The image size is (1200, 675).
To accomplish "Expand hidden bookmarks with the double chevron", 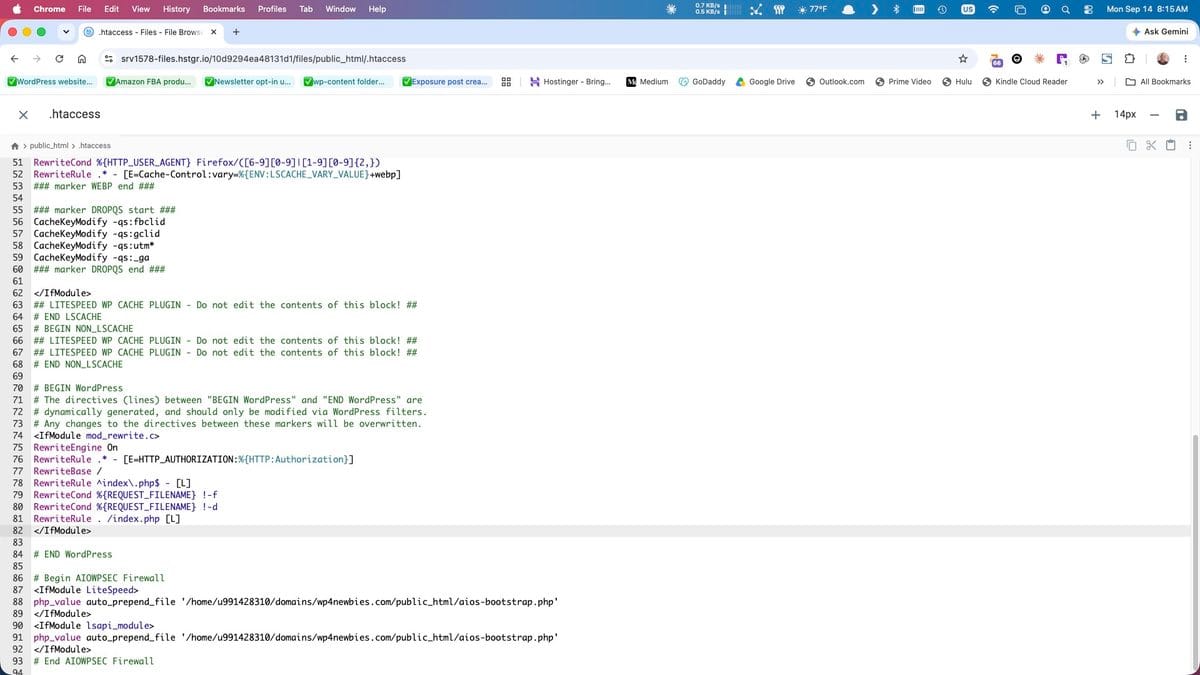I will 1100,81.
